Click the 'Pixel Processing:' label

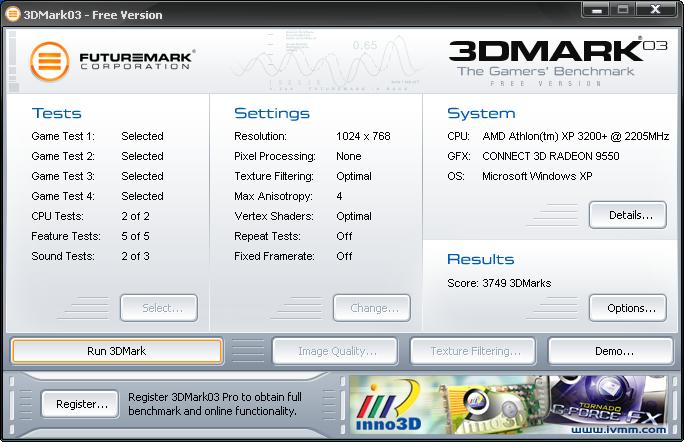(275, 156)
